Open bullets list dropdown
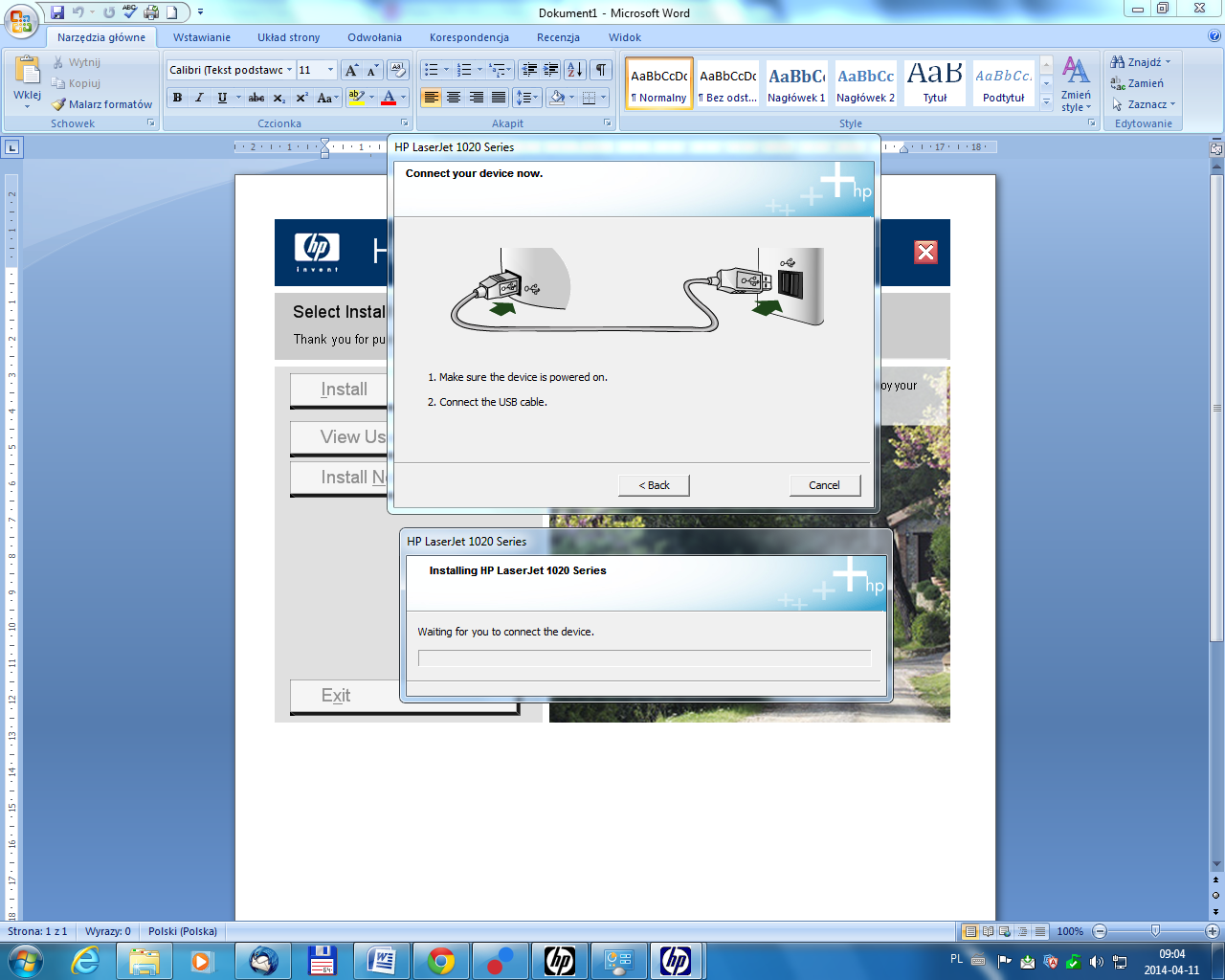The width and height of the screenshot is (1225, 980). (446, 70)
